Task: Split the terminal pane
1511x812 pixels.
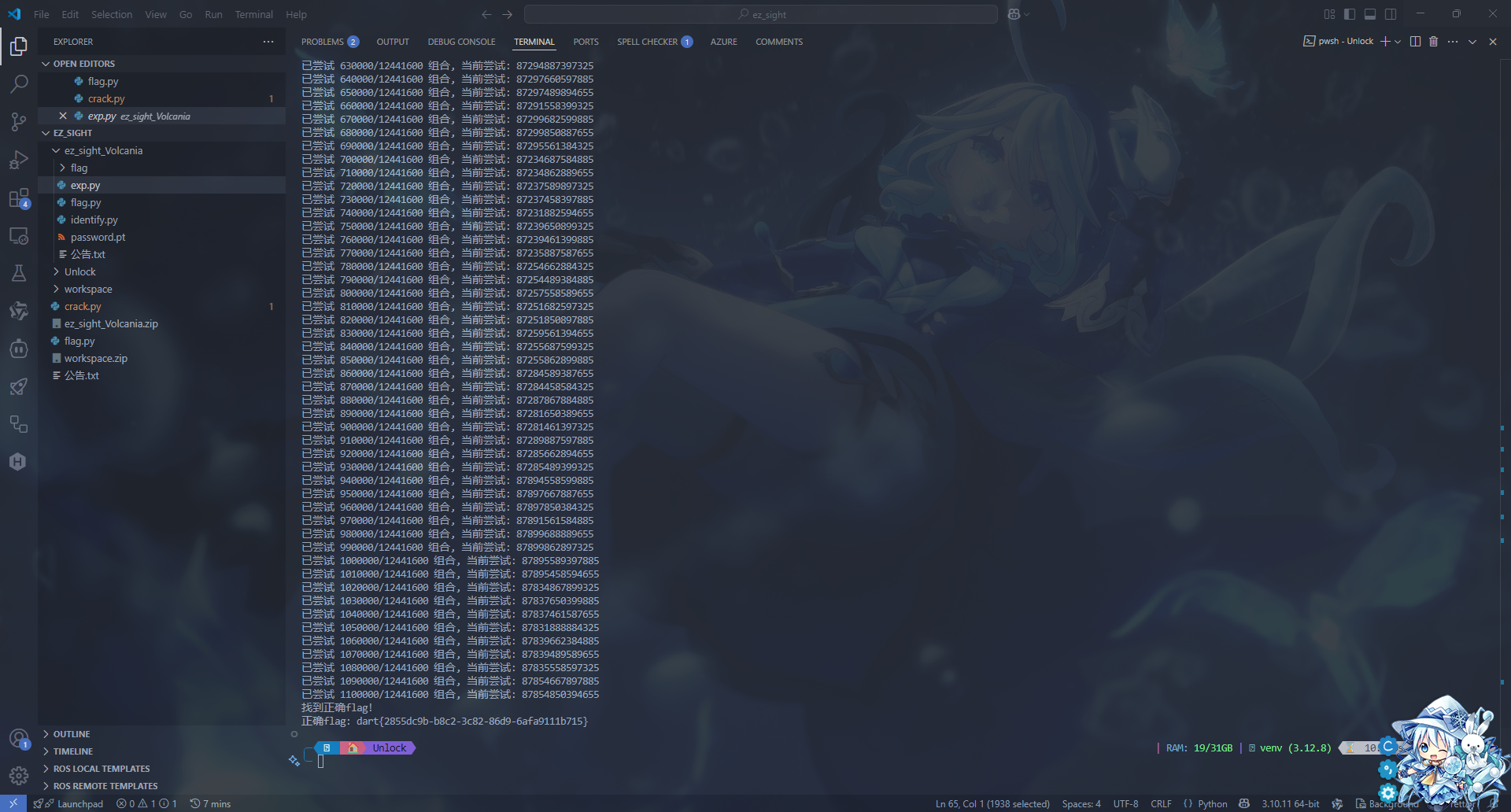Action: [1415, 42]
